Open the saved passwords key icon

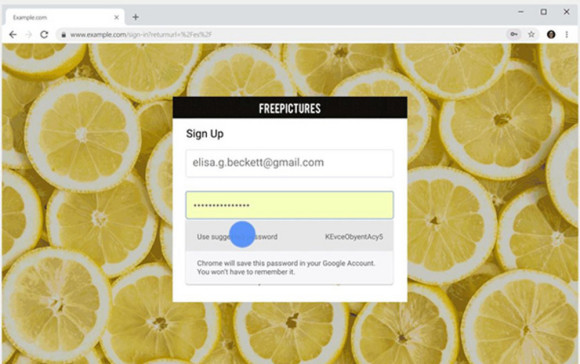(x=514, y=34)
